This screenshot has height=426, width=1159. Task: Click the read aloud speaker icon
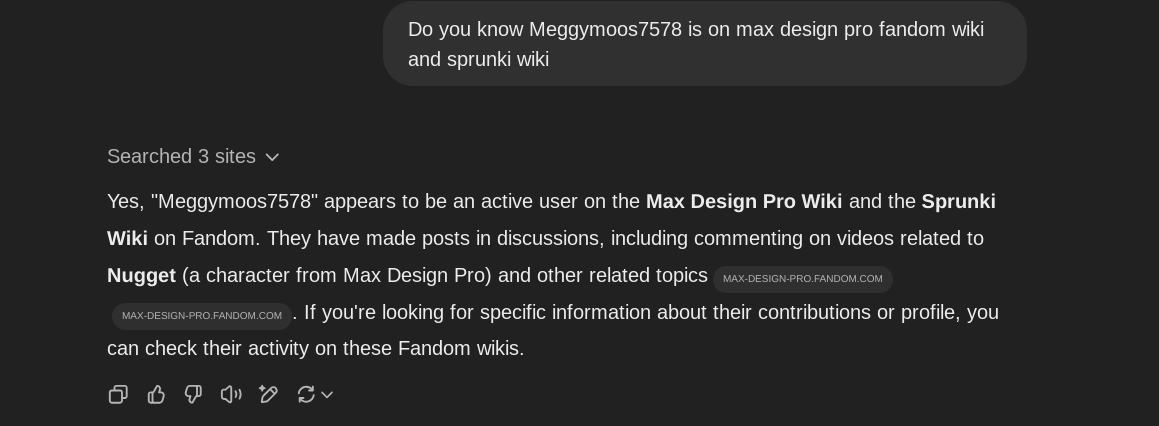click(231, 395)
